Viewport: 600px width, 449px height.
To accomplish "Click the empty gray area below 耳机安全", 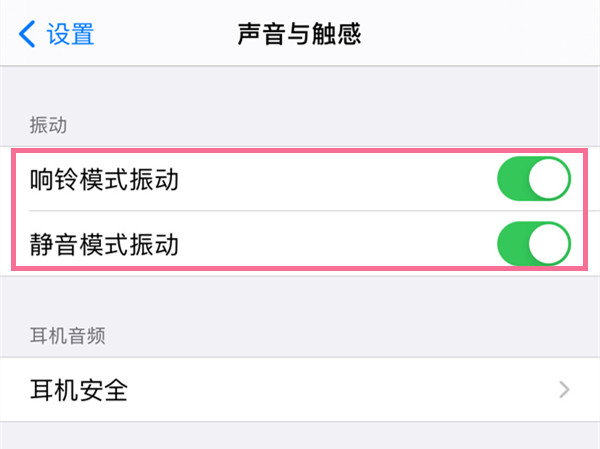I will 300,436.
